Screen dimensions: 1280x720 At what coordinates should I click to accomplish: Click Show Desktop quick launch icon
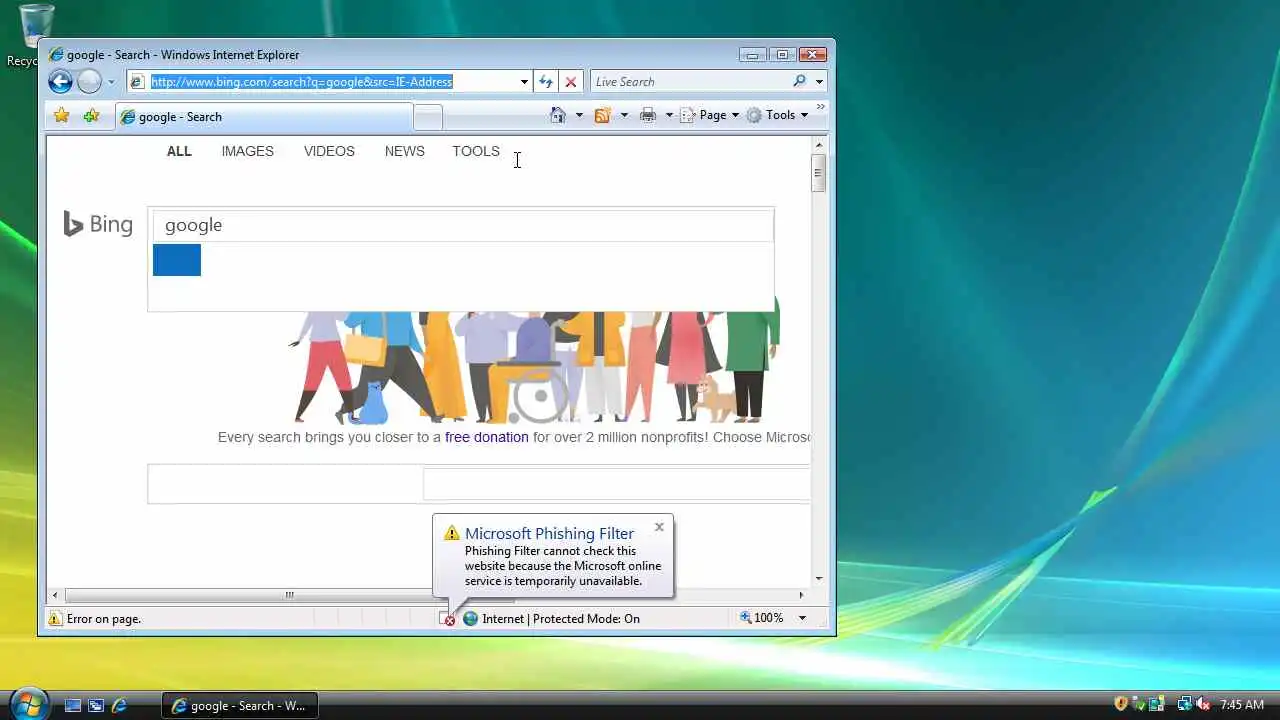pyautogui.click(x=73, y=705)
